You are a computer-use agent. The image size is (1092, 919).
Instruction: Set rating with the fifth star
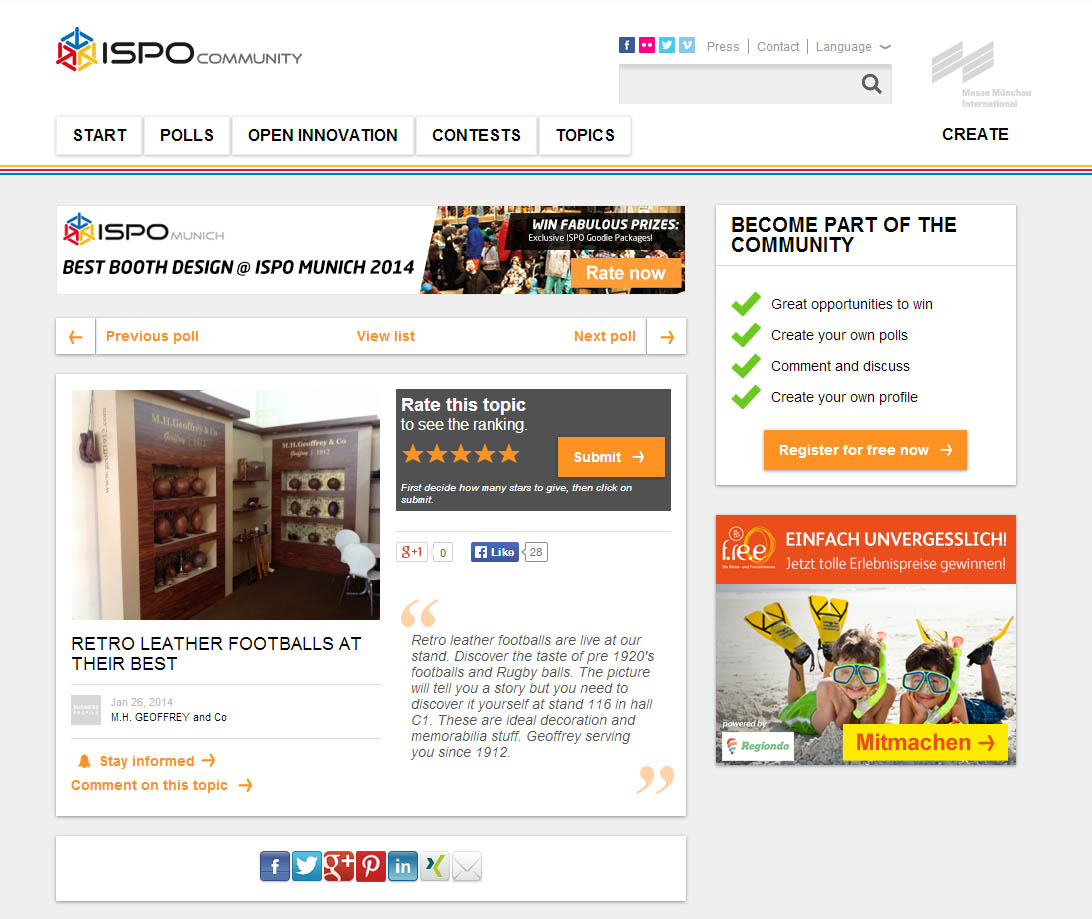point(509,454)
